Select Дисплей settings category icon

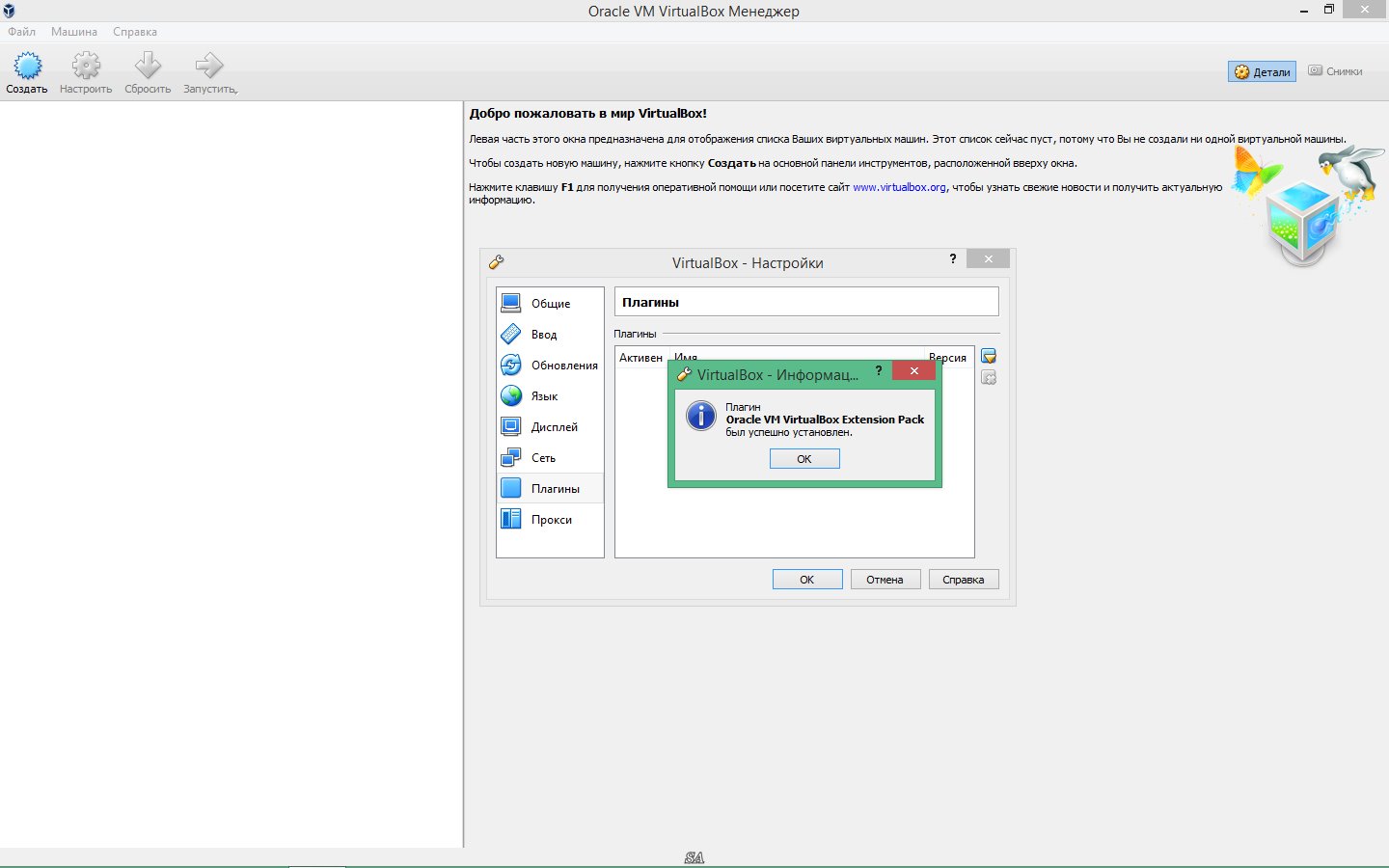coord(511,426)
